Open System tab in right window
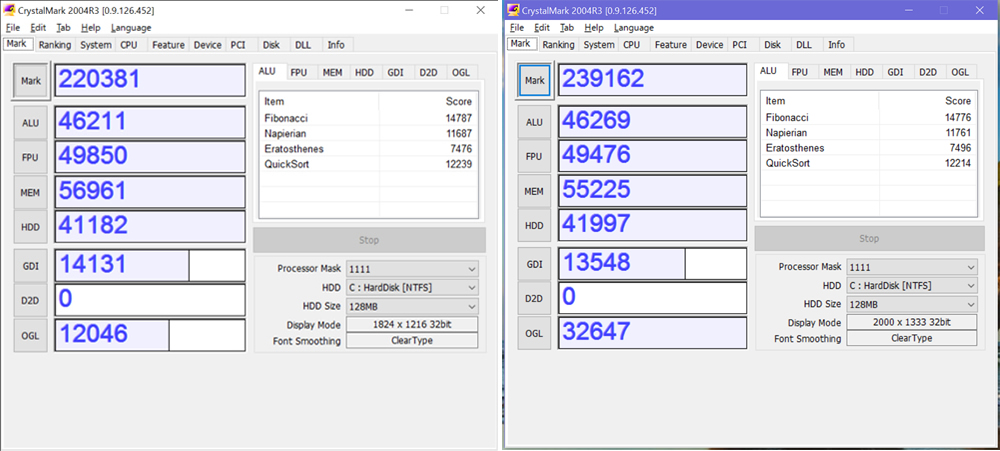Viewport: 1000px width, 451px height. pos(599,45)
